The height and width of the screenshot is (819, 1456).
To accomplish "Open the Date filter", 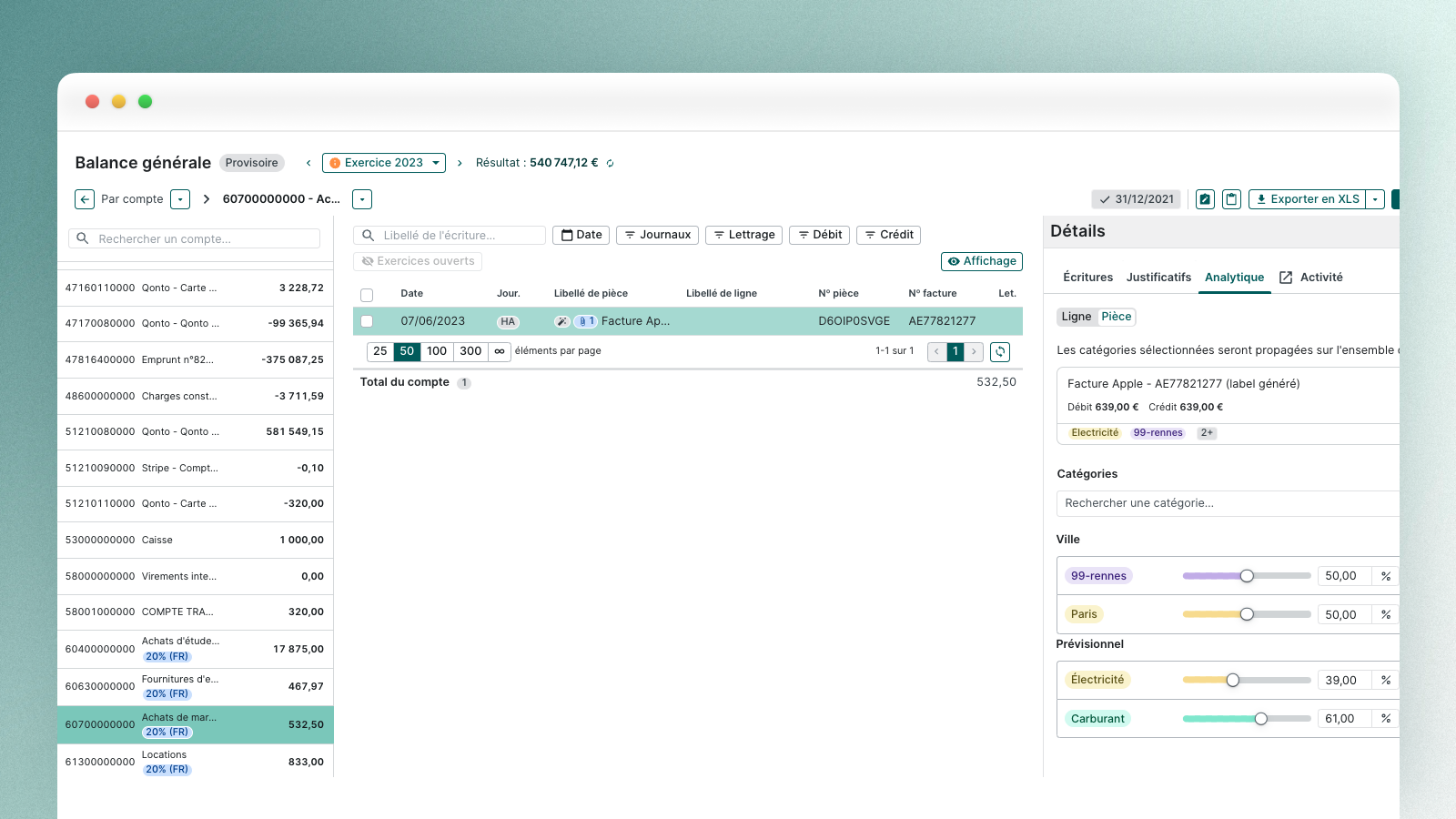I will tap(581, 235).
